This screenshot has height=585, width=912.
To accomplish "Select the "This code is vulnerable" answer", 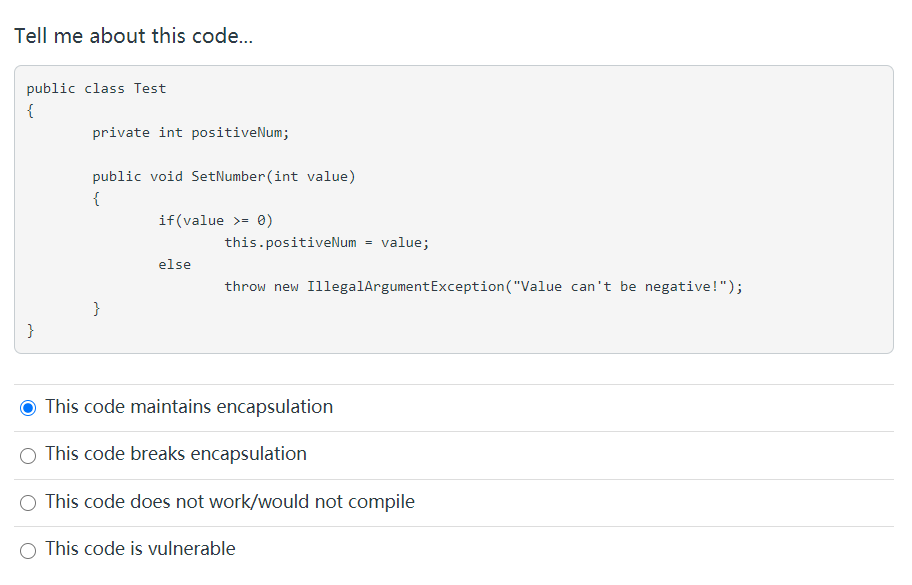I will pos(28,550).
